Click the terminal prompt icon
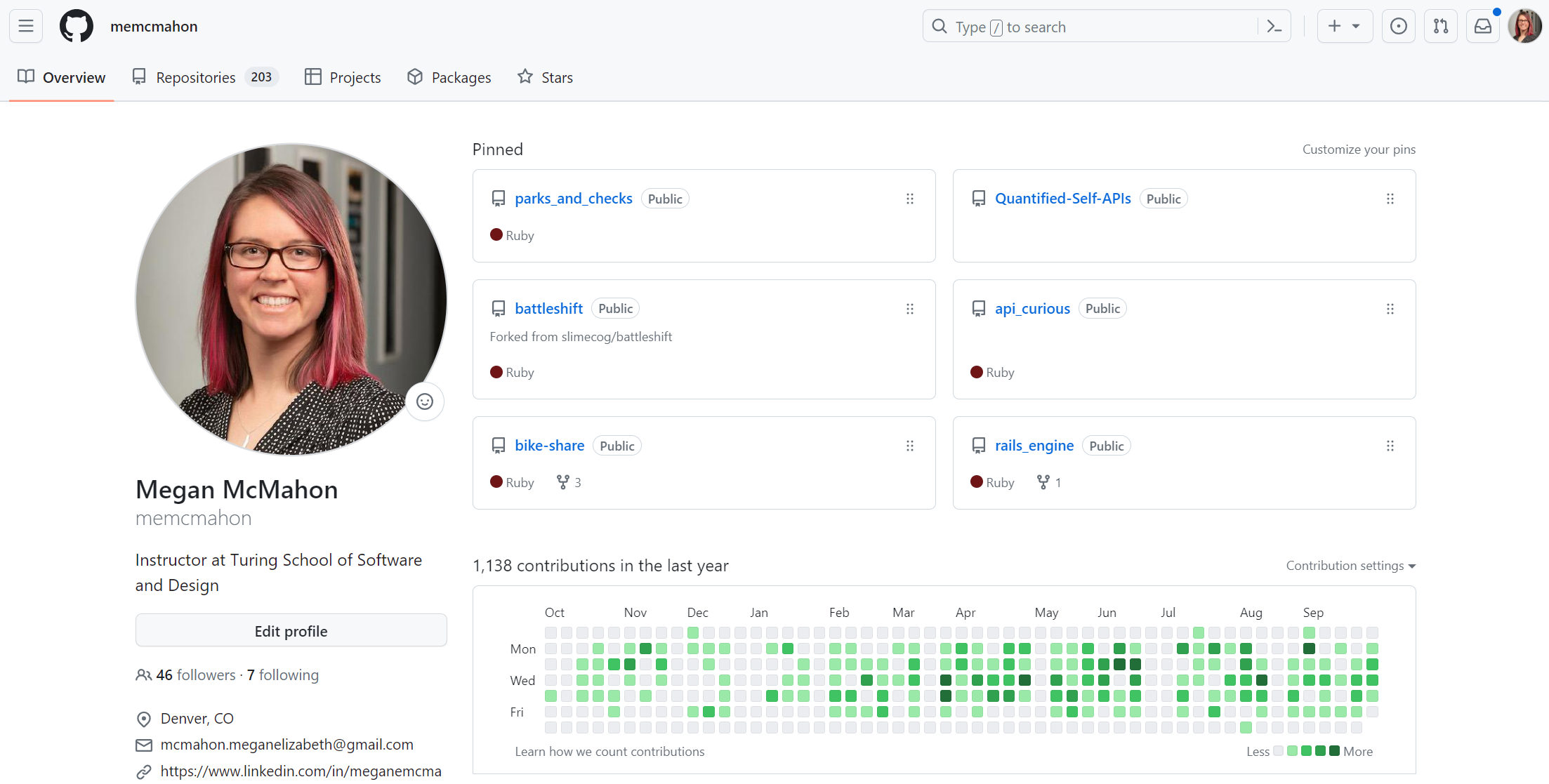 pyautogui.click(x=1275, y=27)
